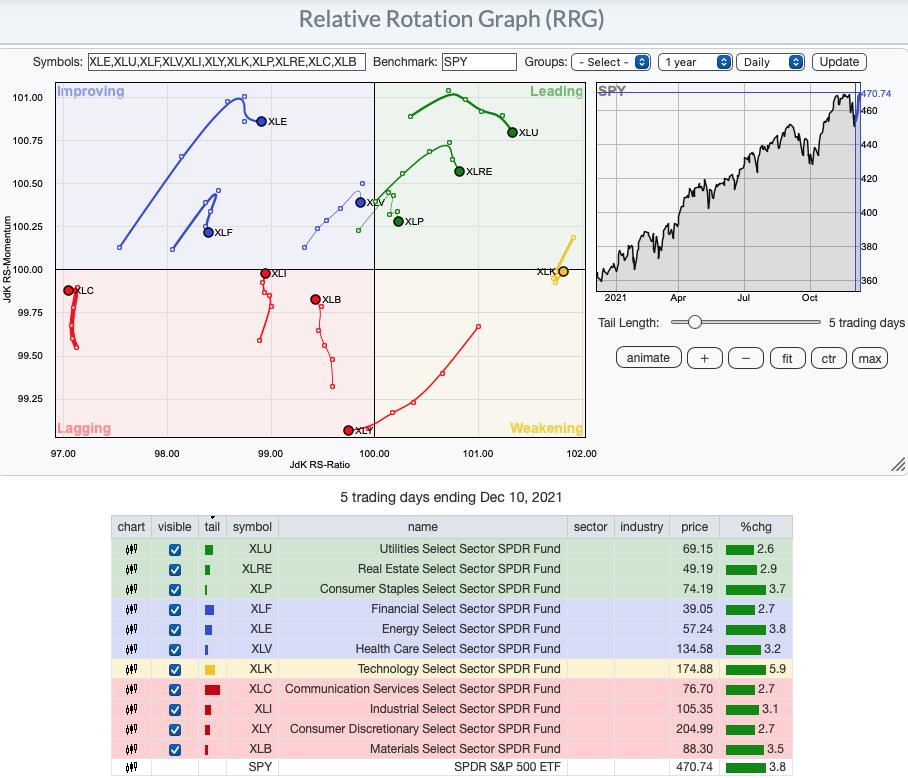Screen dimensions: 908x778
Task: Click the XLE data point on graph
Action: 262,121
